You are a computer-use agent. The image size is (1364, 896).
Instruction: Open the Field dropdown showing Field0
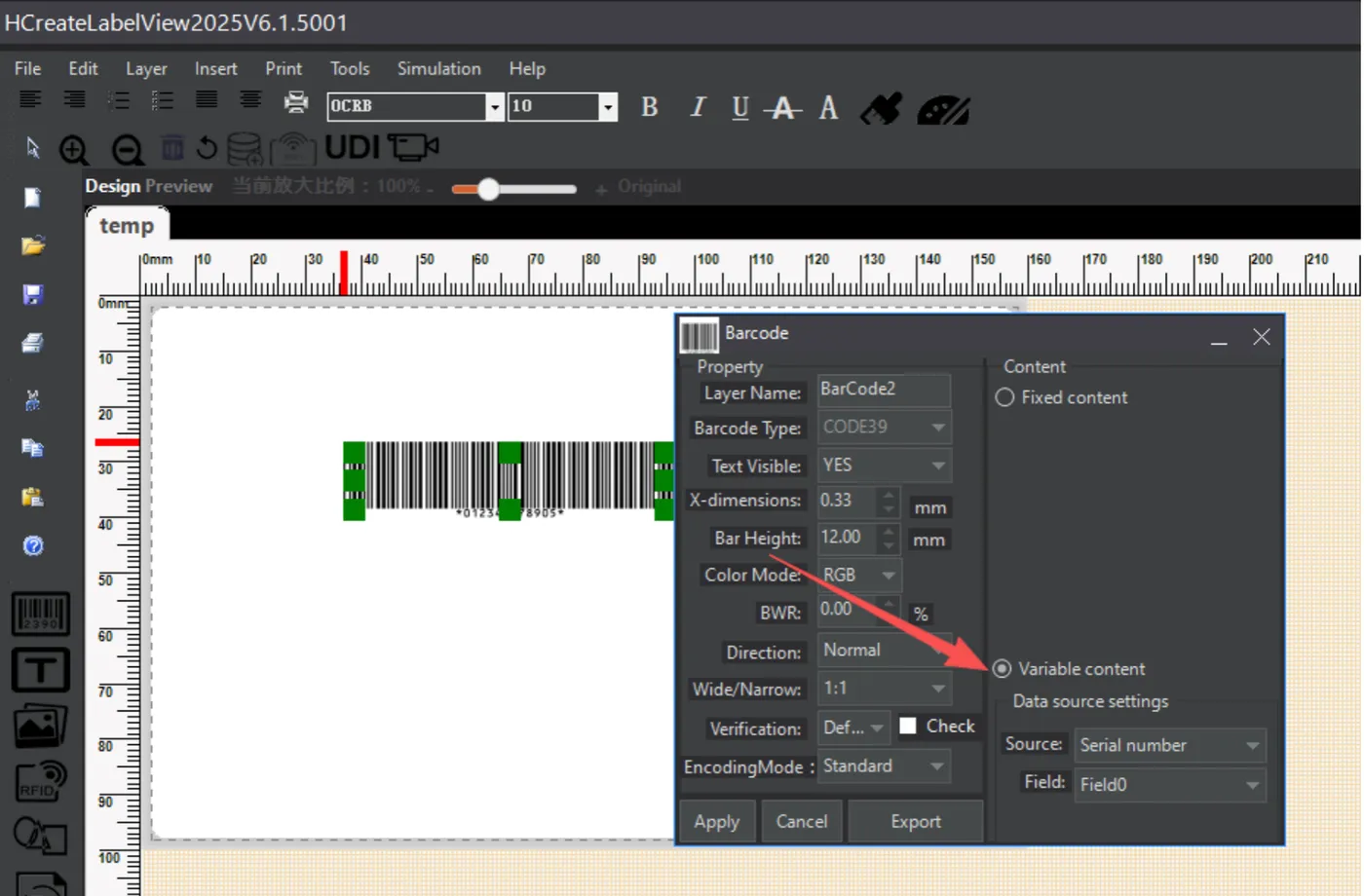[x=1170, y=785]
